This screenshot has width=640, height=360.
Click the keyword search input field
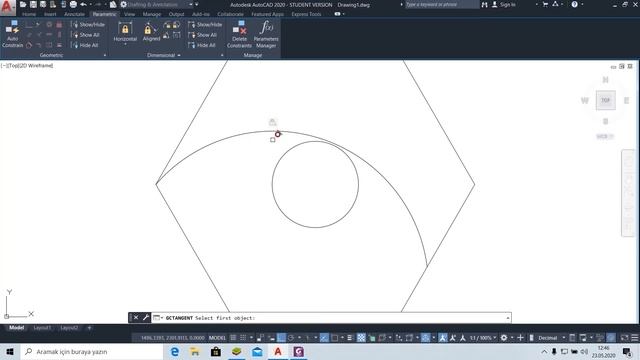click(442, 4)
